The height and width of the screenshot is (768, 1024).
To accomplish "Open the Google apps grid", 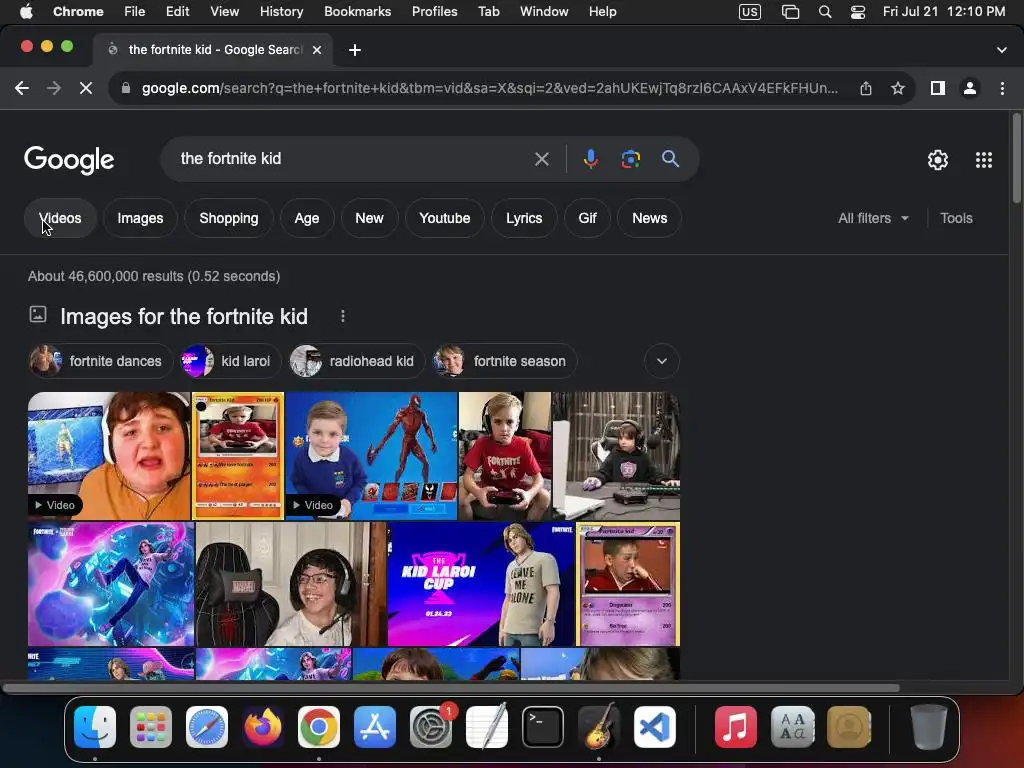I will 984,160.
